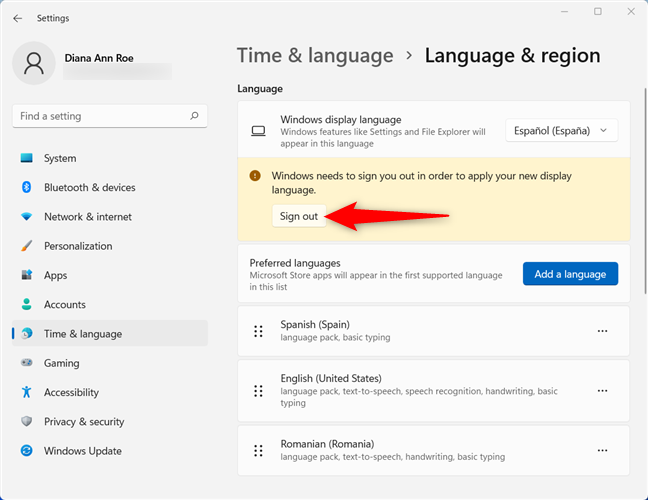Grab the Romanian (Romania) drag handle
This screenshot has width=648, height=500.
pyautogui.click(x=258, y=450)
